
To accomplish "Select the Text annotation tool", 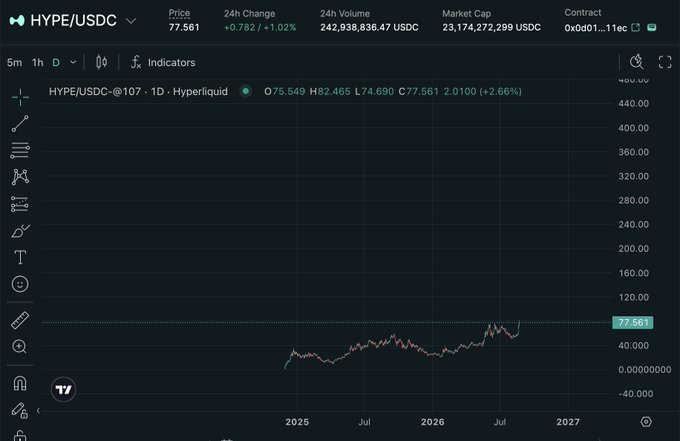I will (20, 257).
